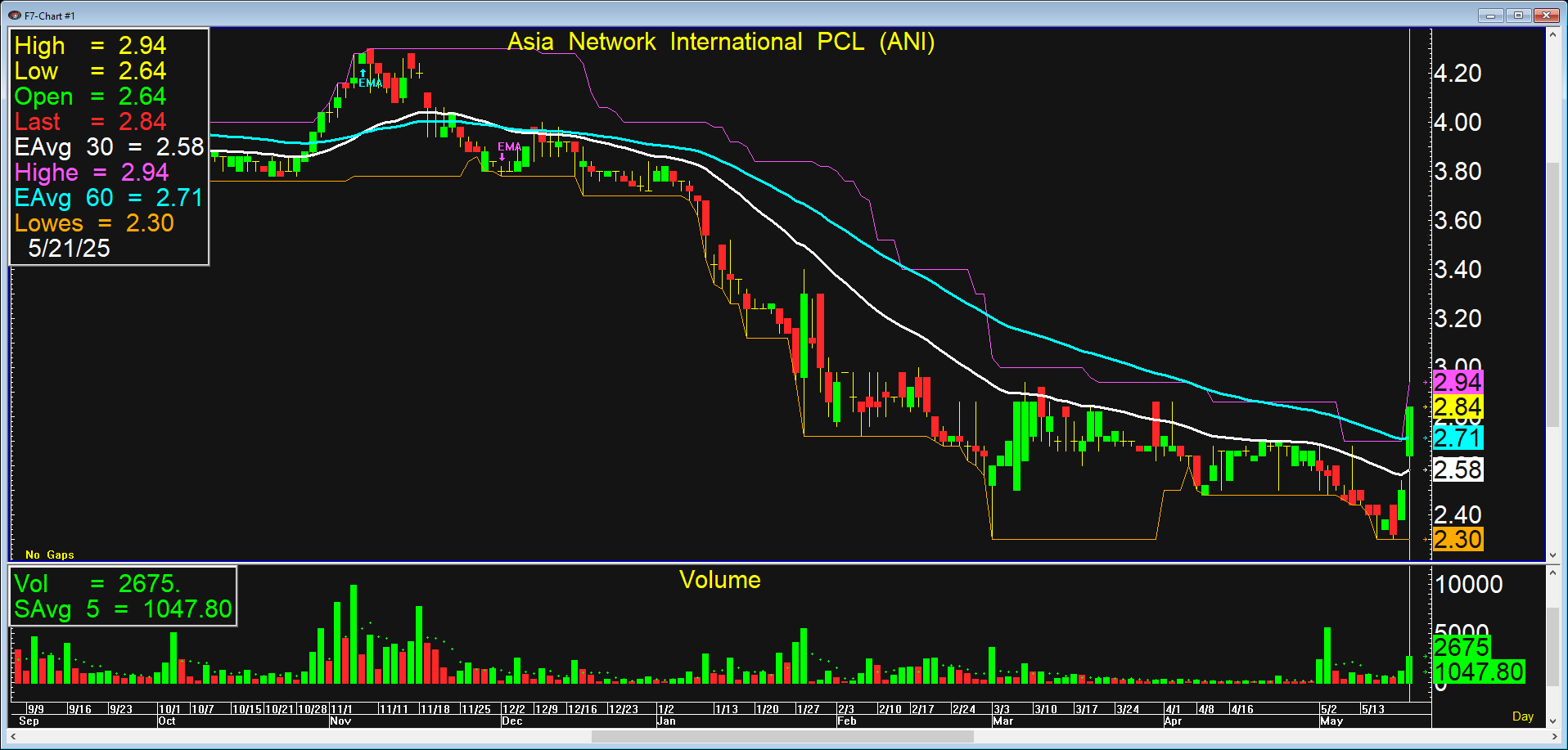The width and height of the screenshot is (1568, 750).
Task: Click the orange 2.30 price axis tag
Action: (1458, 539)
